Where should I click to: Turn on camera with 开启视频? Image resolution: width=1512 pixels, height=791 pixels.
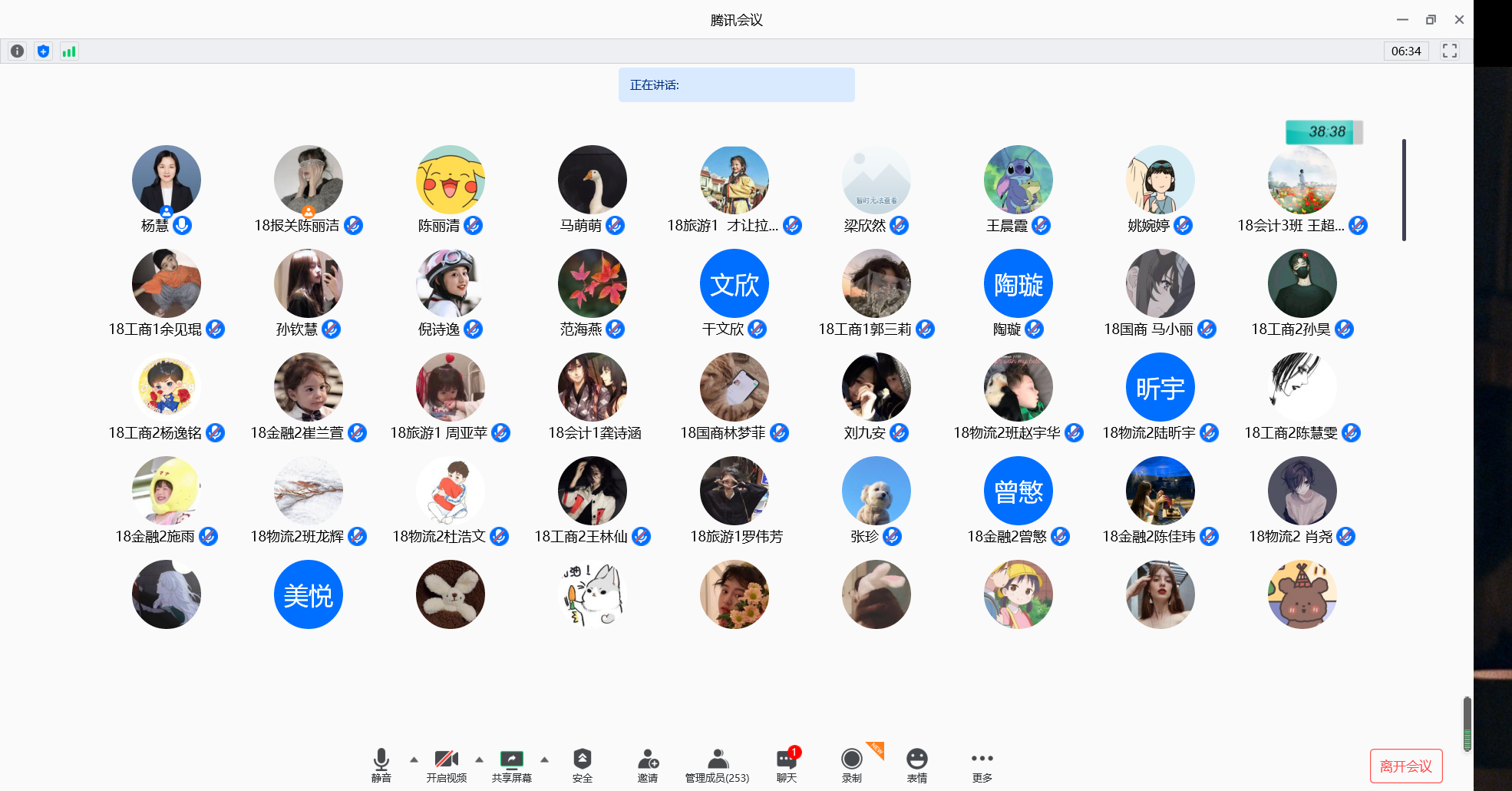pyautogui.click(x=447, y=765)
